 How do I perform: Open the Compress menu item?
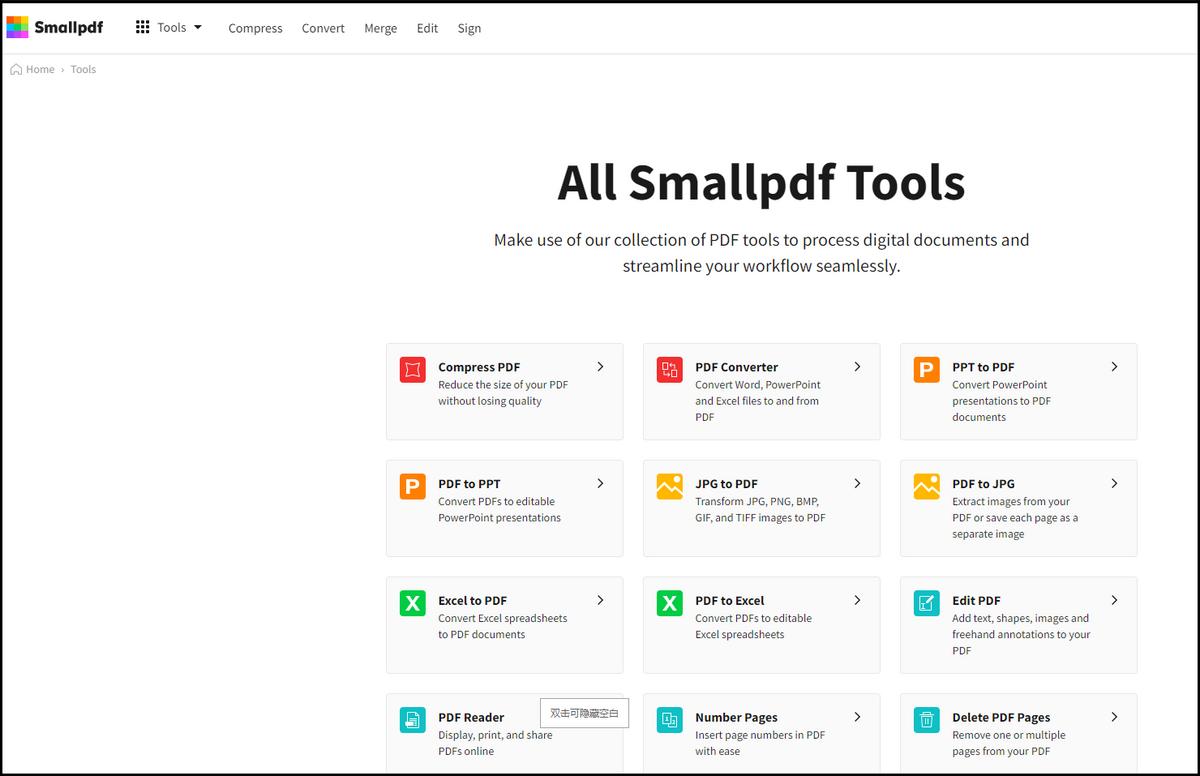pos(255,28)
